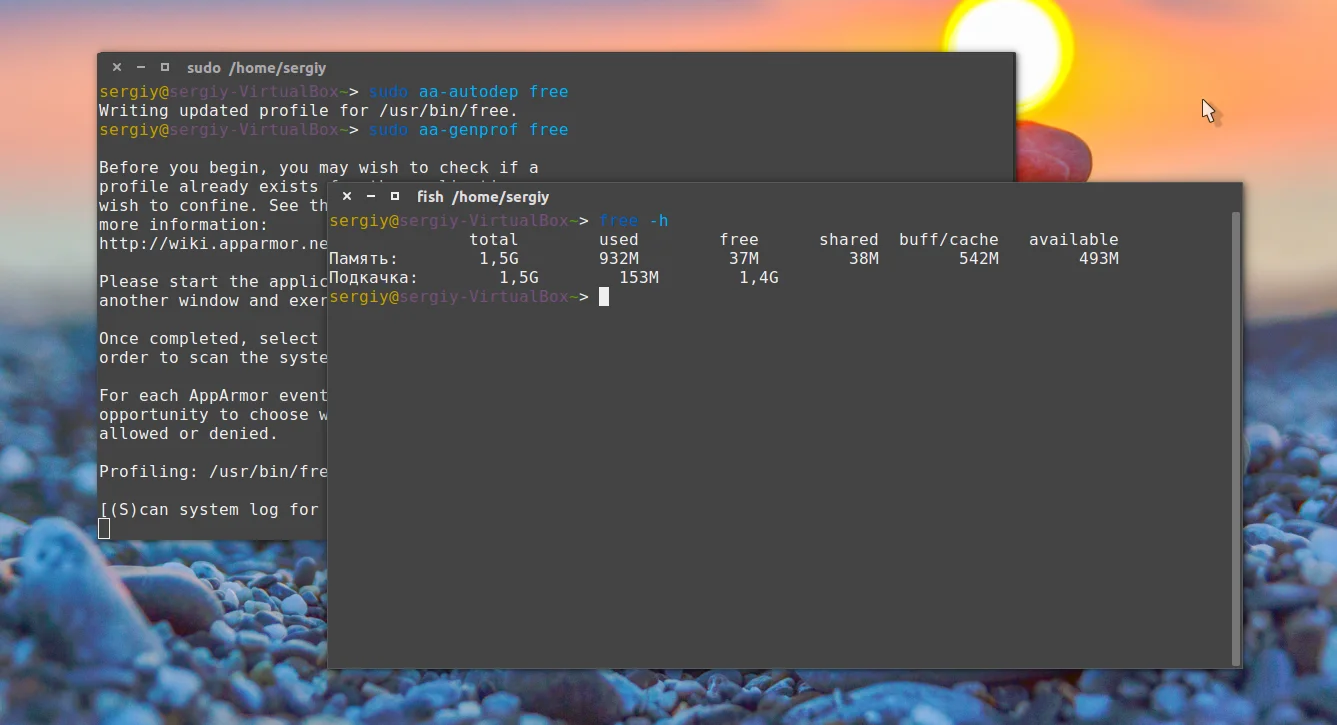Close the fish terminal window

pos(347,197)
